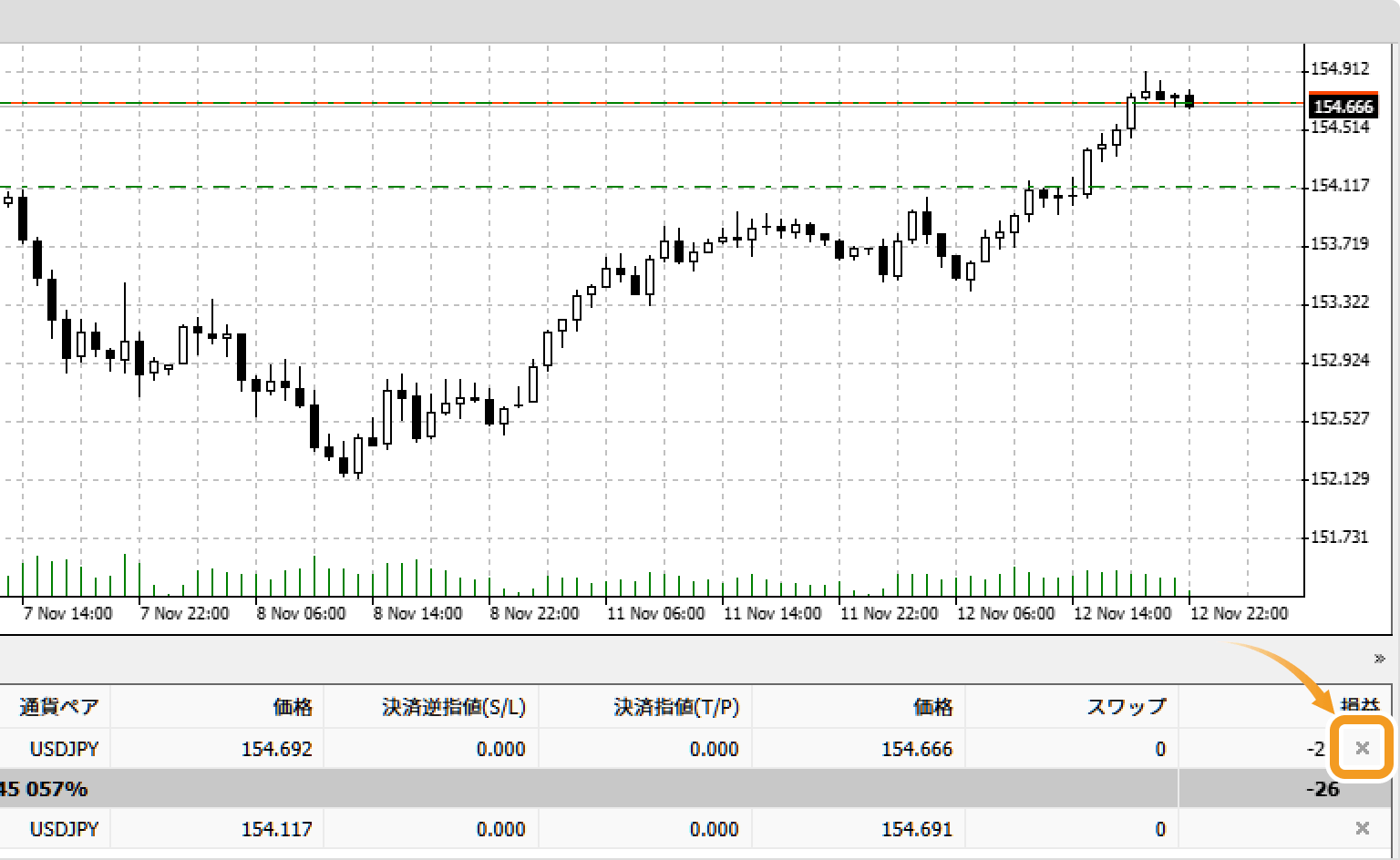Image resolution: width=1400 pixels, height=860 pixels.
Task: Click the 152.129 price axis label
Action: pyautogui.click(x=1340, y=479)
